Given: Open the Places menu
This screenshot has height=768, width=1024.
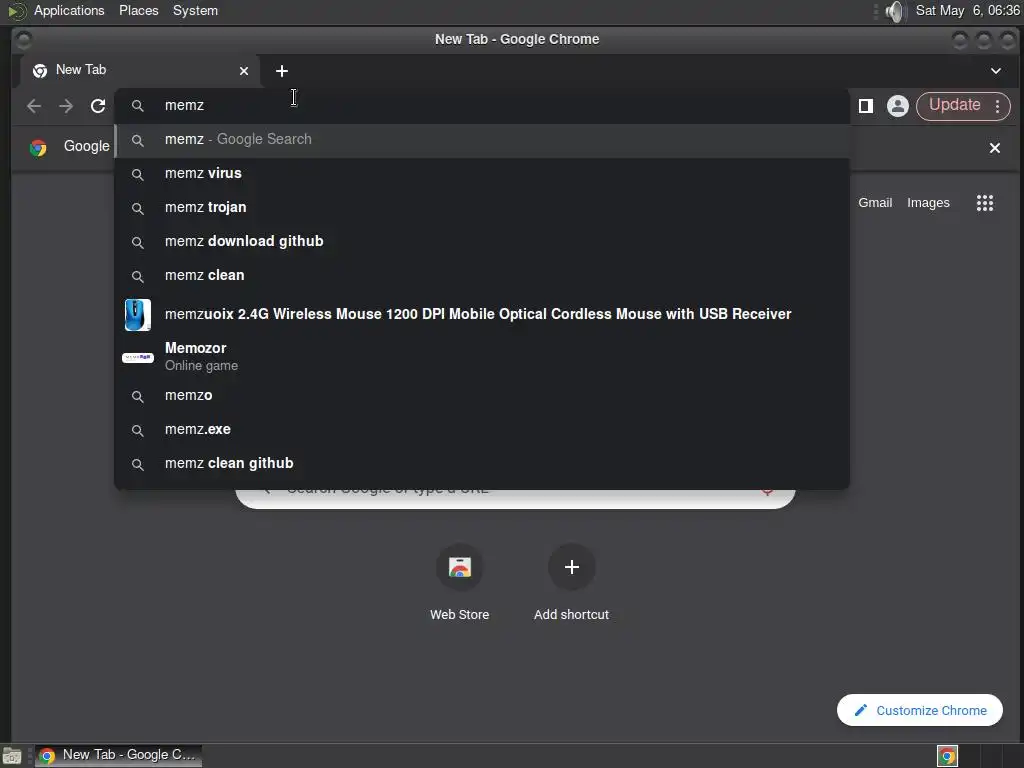Looking at the screenshot, I should pyautogui.click(x=138, y=10).
